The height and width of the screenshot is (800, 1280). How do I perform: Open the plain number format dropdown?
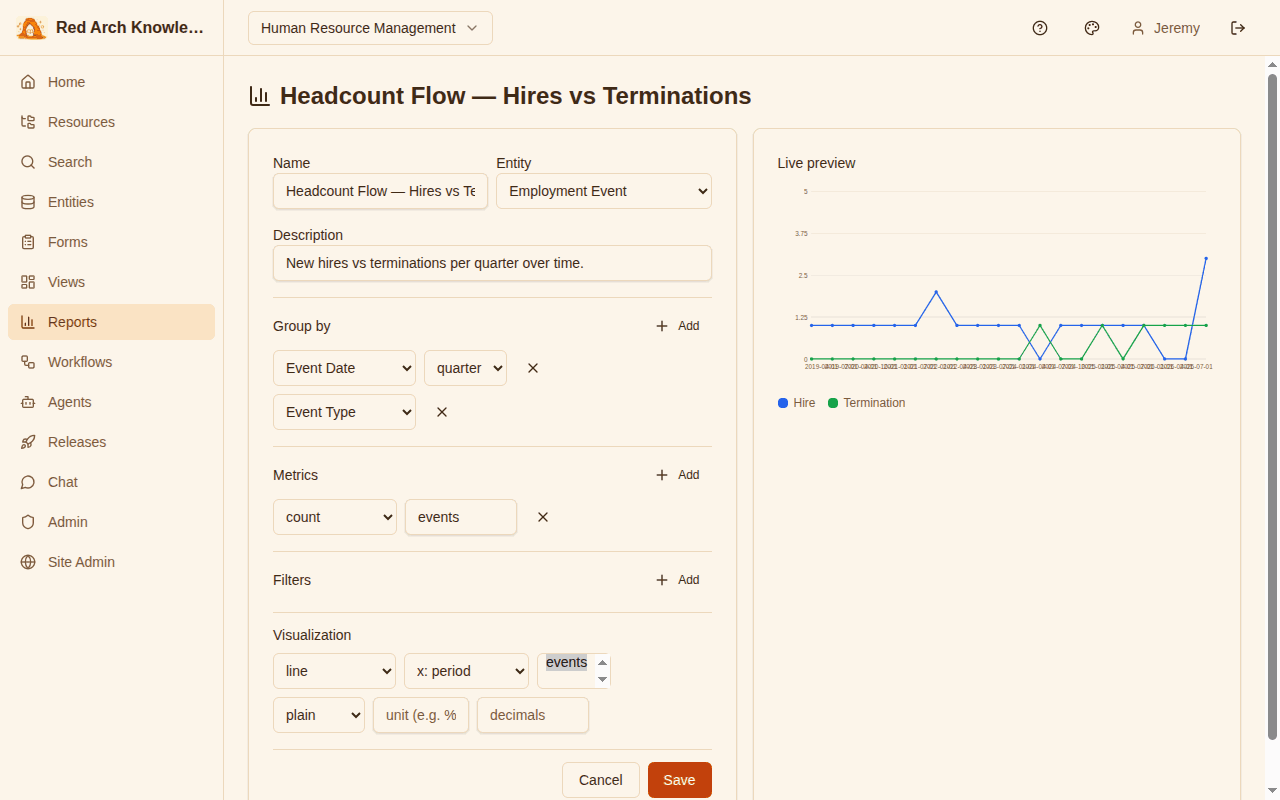point(319,715)
